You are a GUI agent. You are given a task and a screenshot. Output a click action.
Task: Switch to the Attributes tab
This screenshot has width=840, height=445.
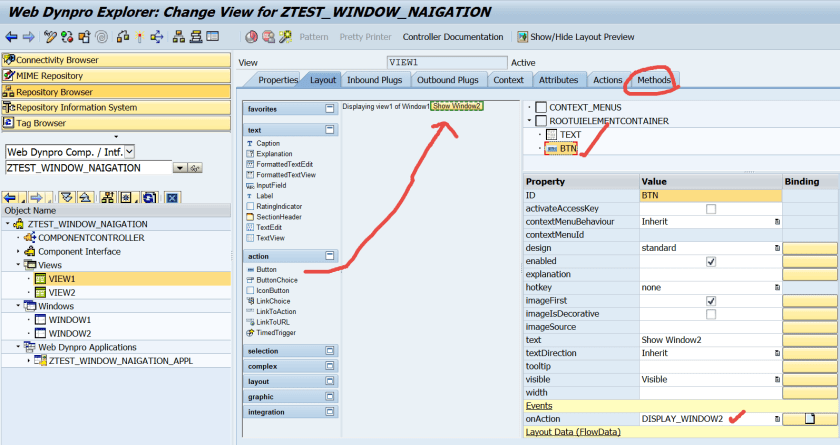click(x=558, y=80)
